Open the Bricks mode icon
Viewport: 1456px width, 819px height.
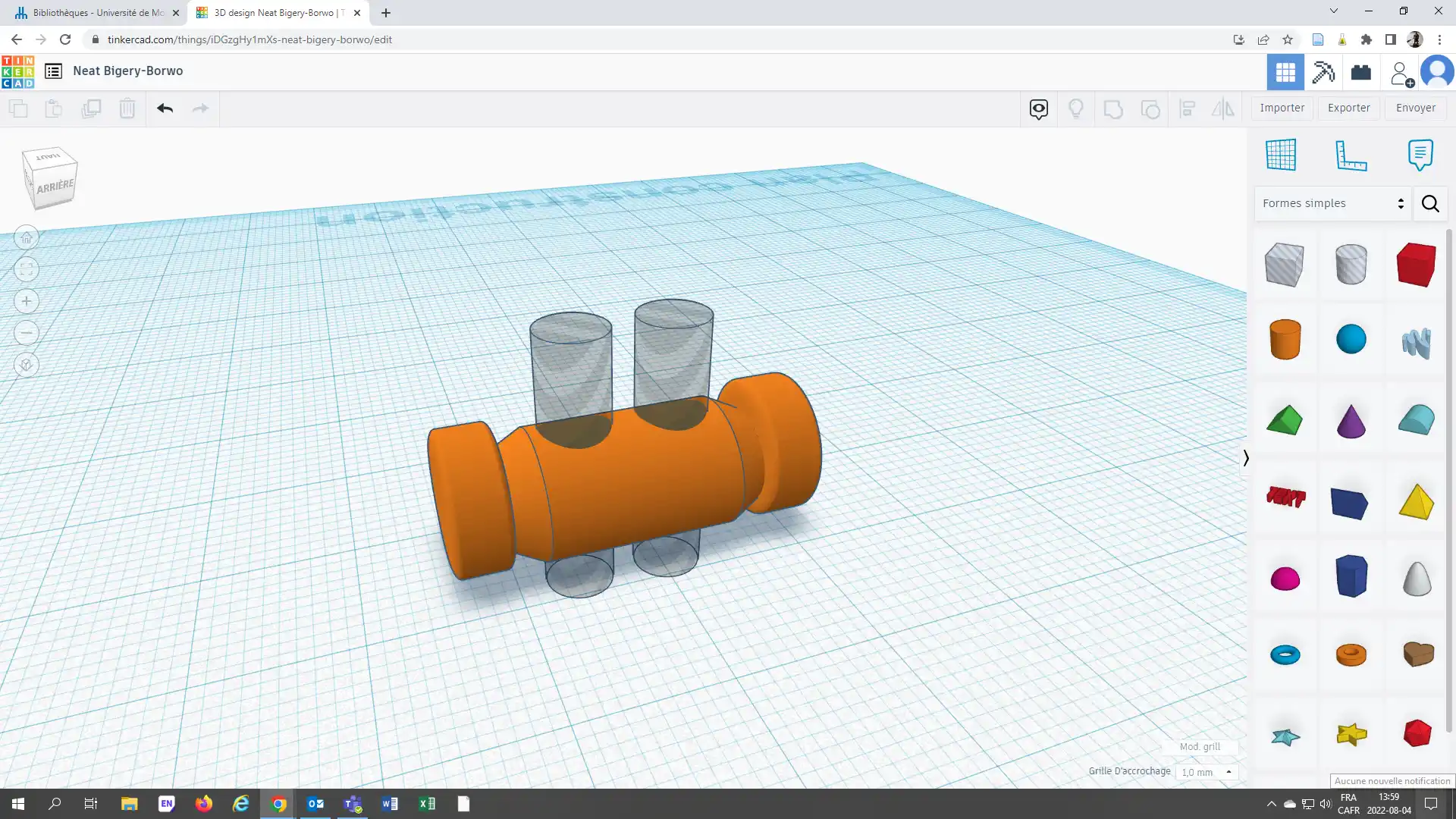tap(1361, 72)
